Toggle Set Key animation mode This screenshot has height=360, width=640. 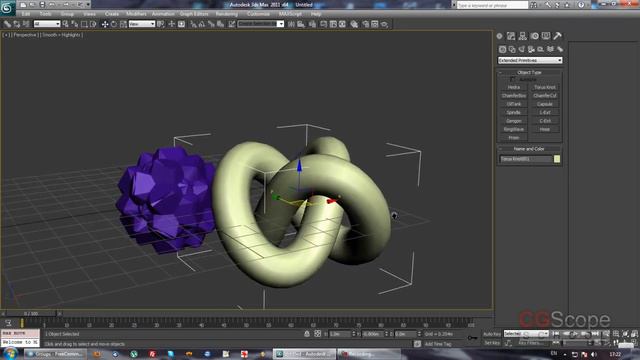492,343
